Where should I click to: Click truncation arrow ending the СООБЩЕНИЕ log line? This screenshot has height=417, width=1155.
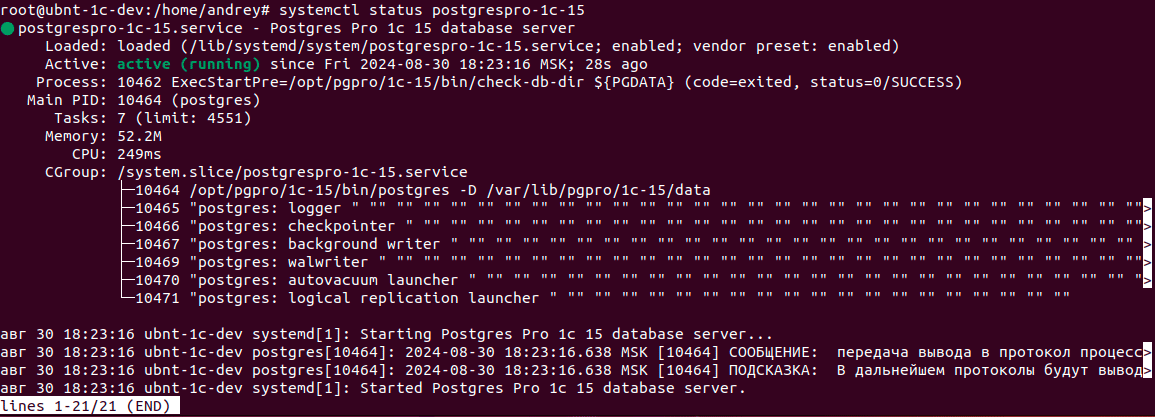pyautogui.click(x=1147, y=352)
